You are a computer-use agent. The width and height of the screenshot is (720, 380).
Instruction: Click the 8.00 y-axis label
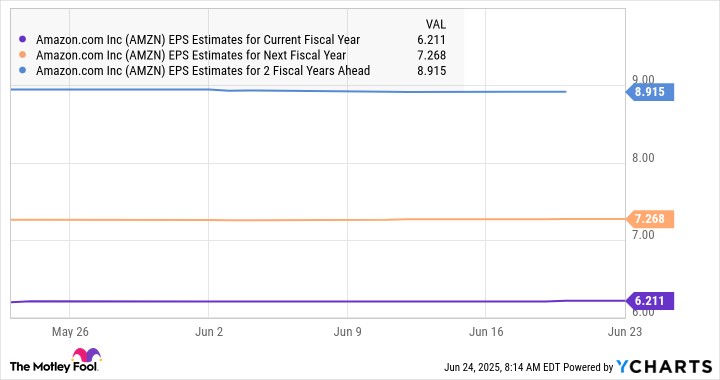click(x=643, y=158)
